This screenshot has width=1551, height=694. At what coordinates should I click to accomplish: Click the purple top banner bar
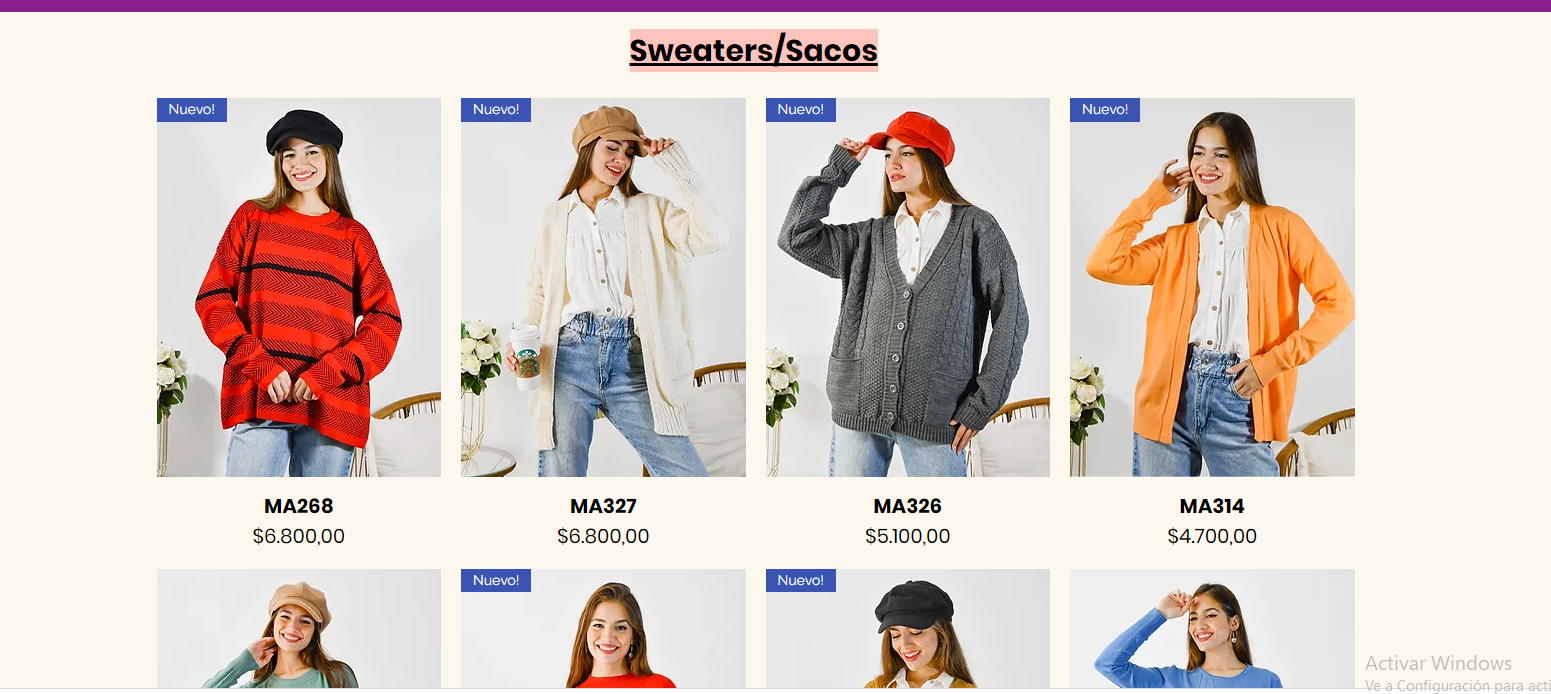coord(775,6)
